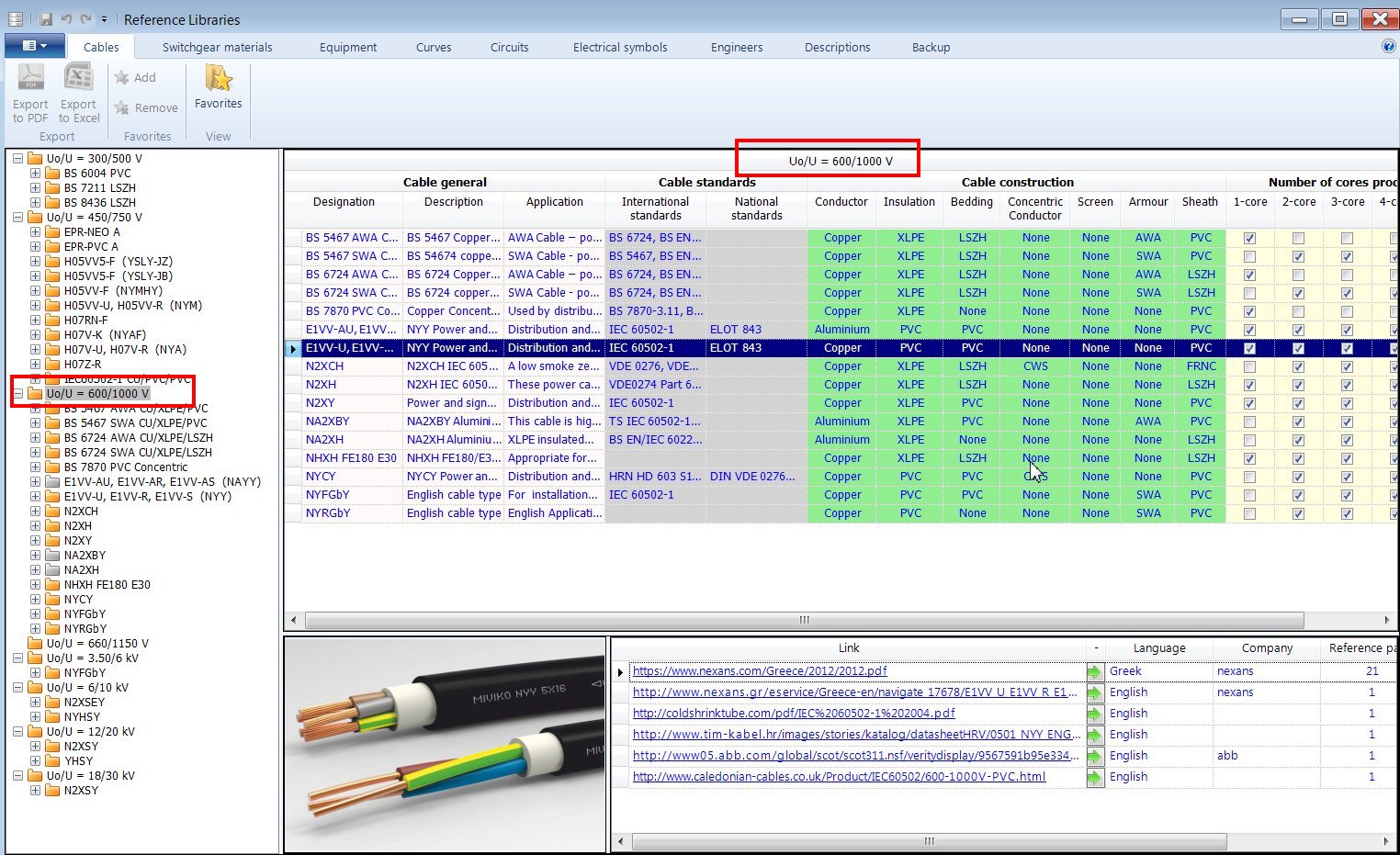Click the Remove favorites star icon
Screen dimensions: 1400x855
122,107
